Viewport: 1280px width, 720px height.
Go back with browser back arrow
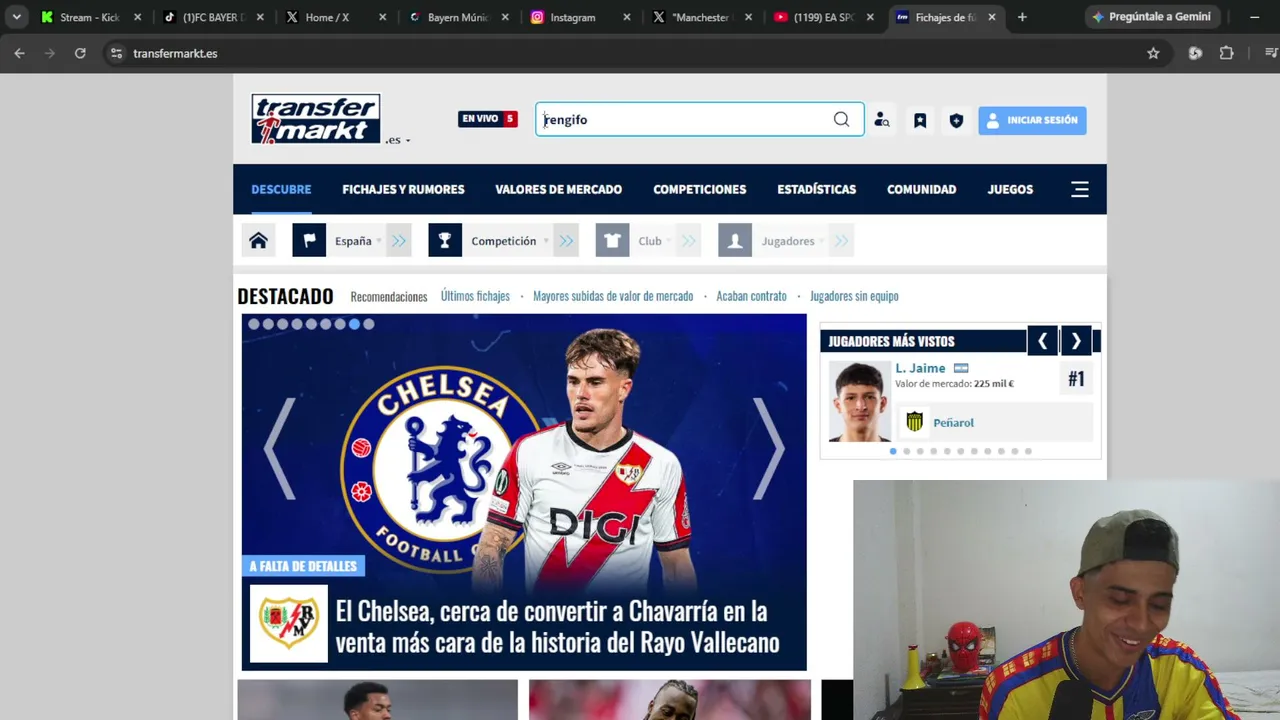point(19,53)
